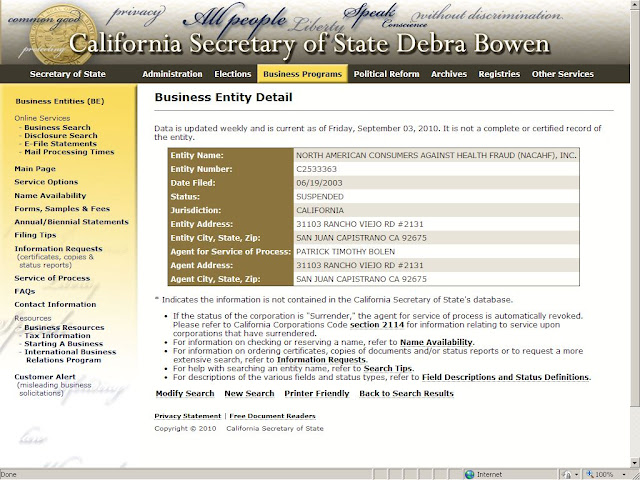The image size is (640, 480).
Task: Open International Business Relations Program link
Action: (x=70, y=356)
